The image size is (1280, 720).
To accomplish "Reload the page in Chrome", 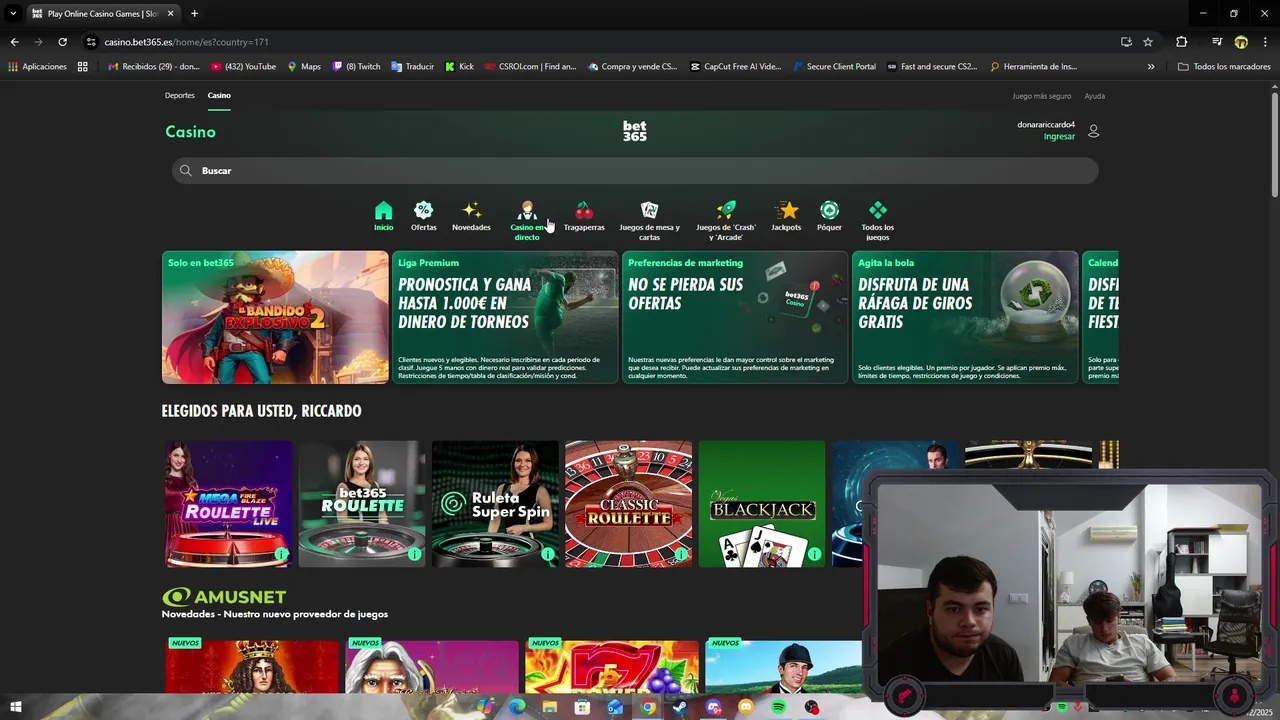I will [62, 42].
